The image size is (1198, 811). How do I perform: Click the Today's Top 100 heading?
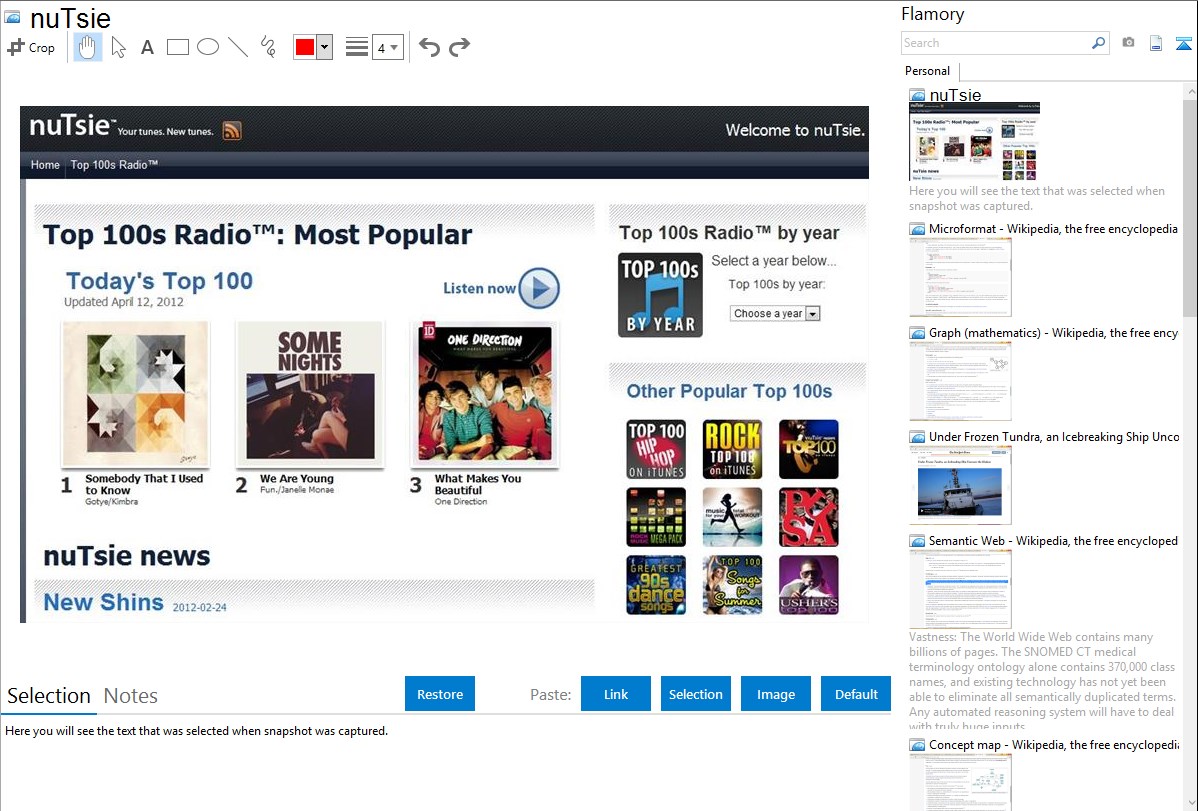point(159,281)
